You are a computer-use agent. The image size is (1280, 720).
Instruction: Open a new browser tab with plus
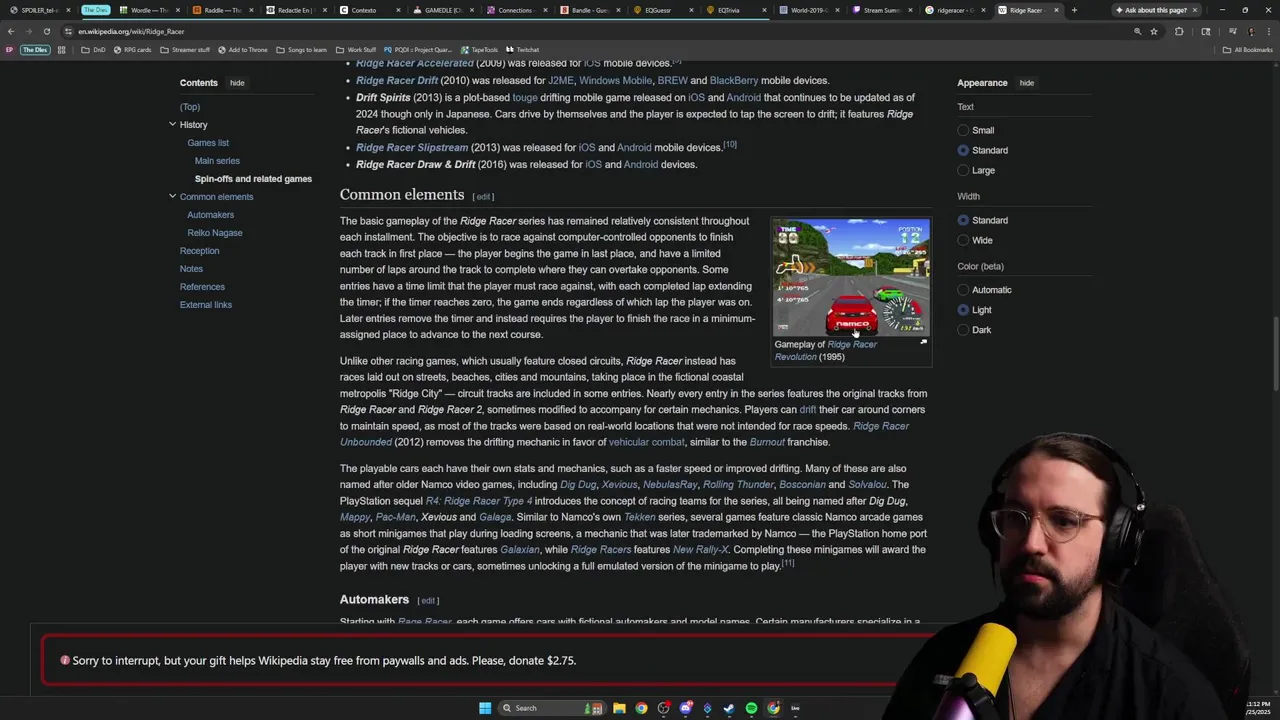coord(1074,10)
